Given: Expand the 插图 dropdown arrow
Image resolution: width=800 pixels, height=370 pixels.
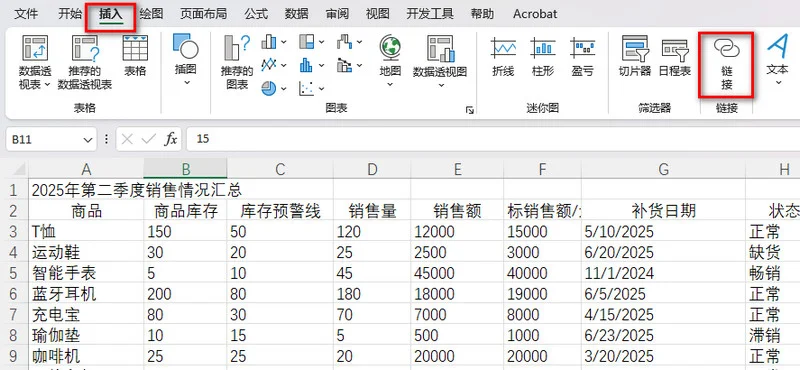Looking at the screenshot, I should (x=186, y=82).
